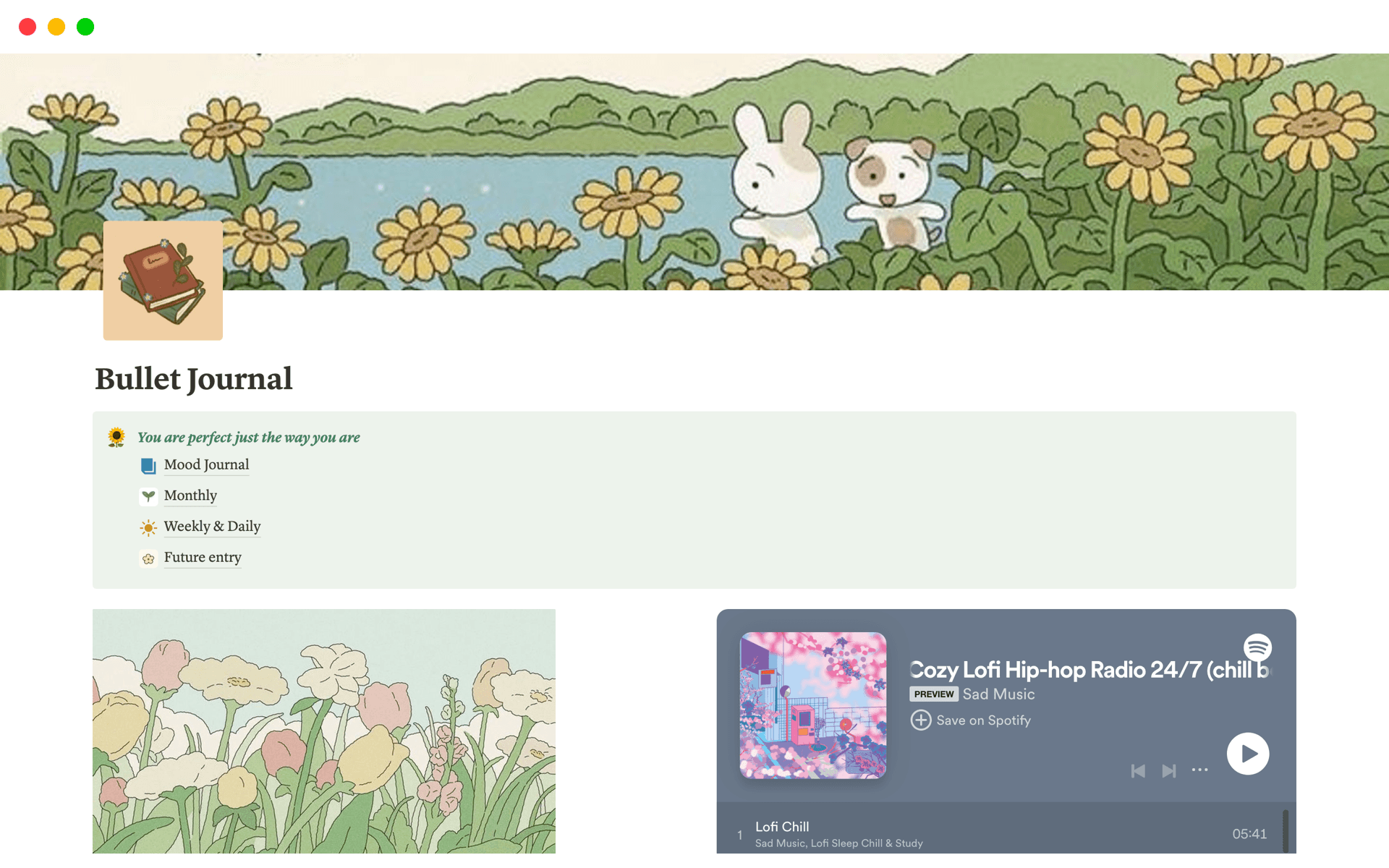Select the Lofi Chill track row

[x=1000, y=834]
